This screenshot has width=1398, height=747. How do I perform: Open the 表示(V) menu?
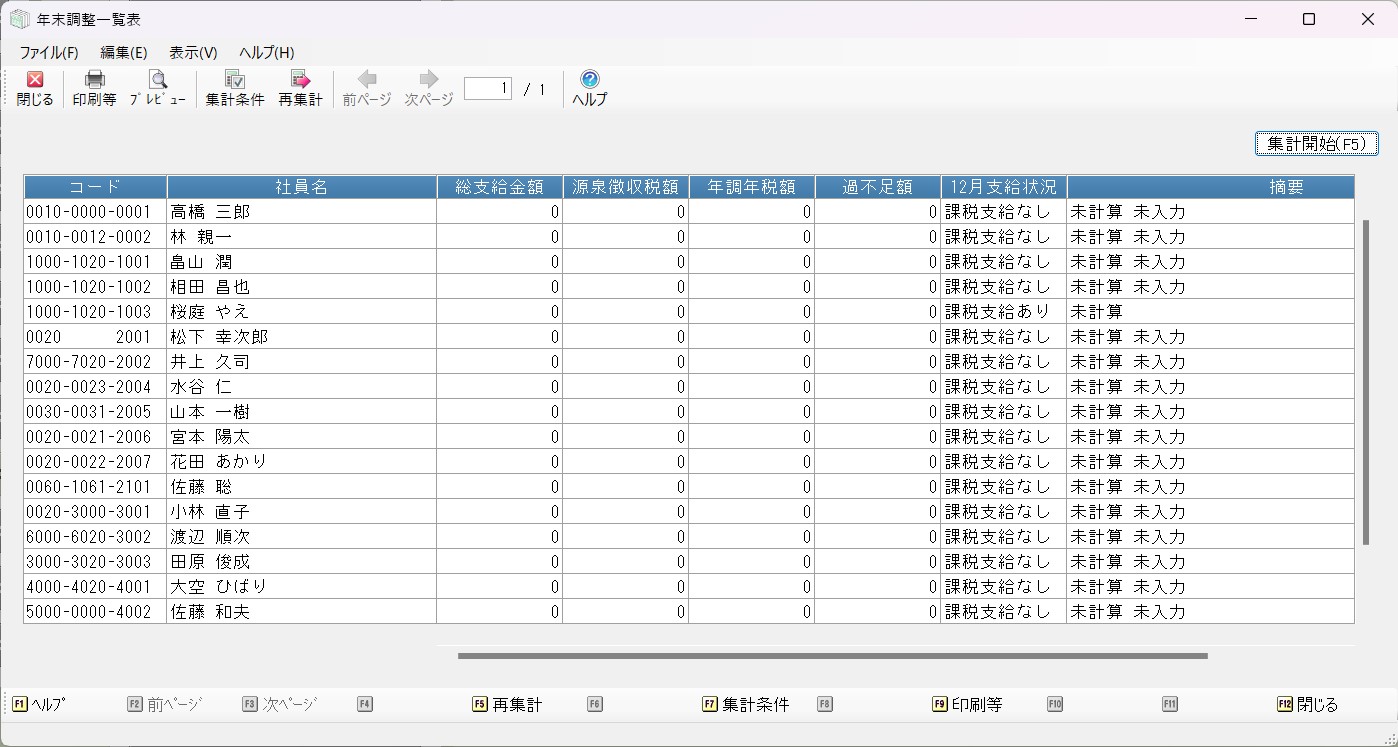(193, 53)
